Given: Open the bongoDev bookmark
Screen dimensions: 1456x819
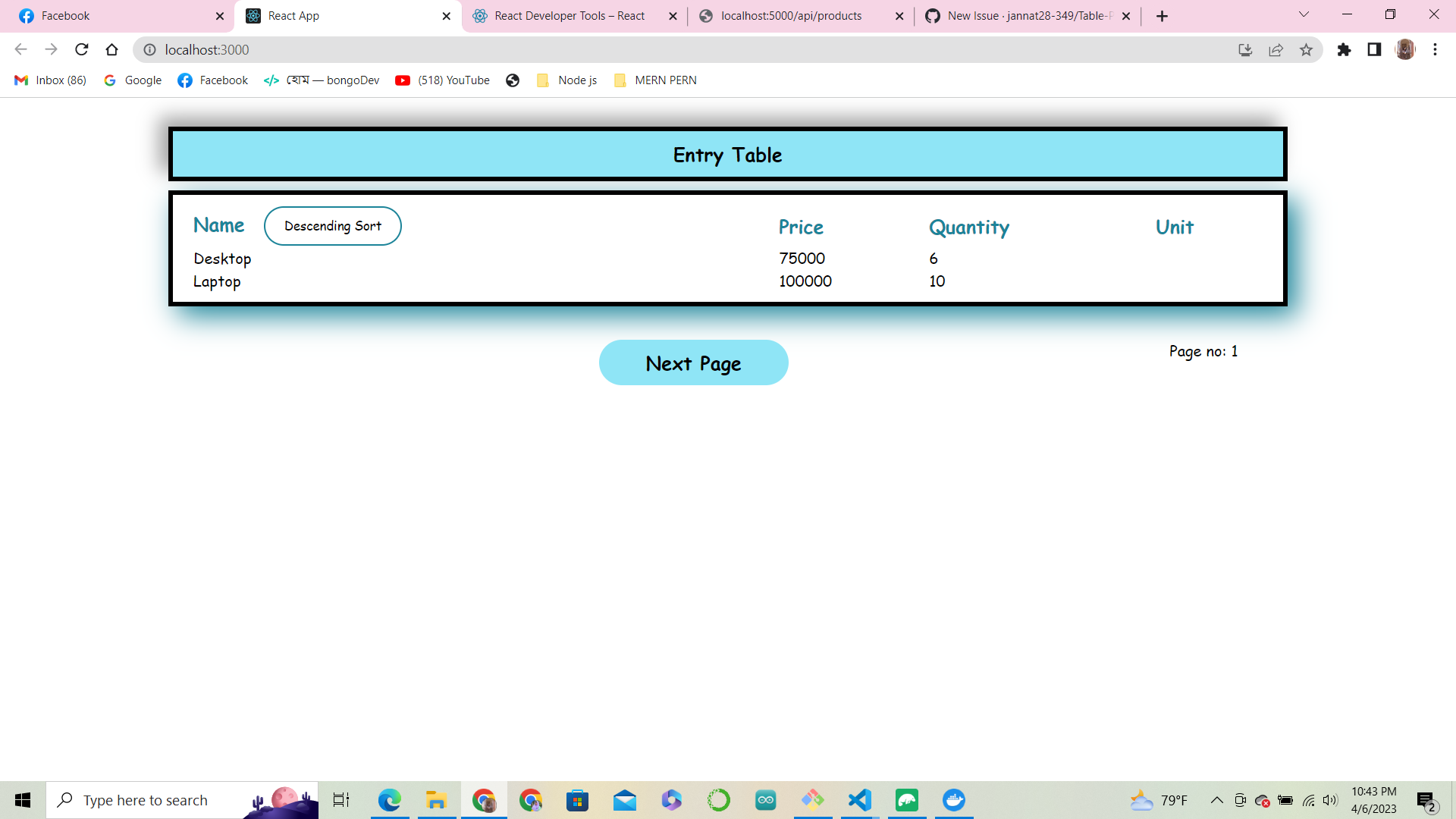Looking at the screenshot, I should [x=321, y=80].
